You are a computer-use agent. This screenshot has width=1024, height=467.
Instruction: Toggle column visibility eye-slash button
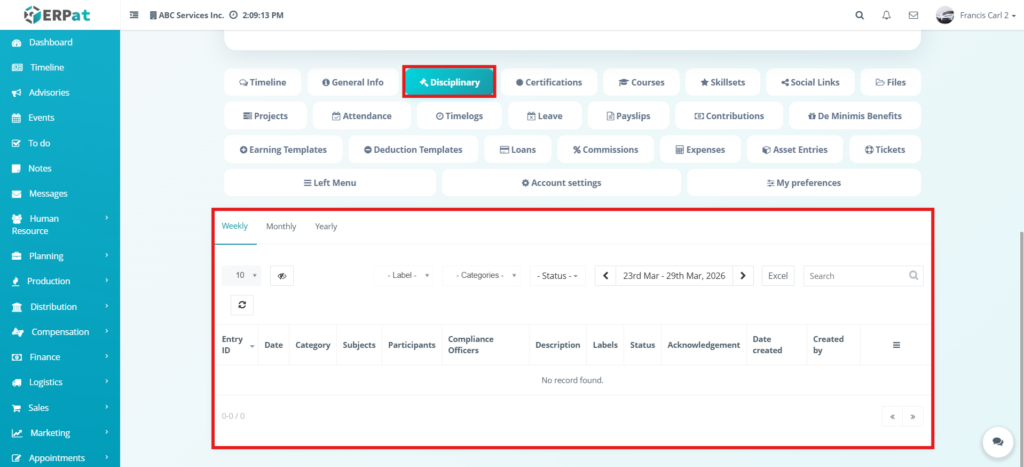281,276
